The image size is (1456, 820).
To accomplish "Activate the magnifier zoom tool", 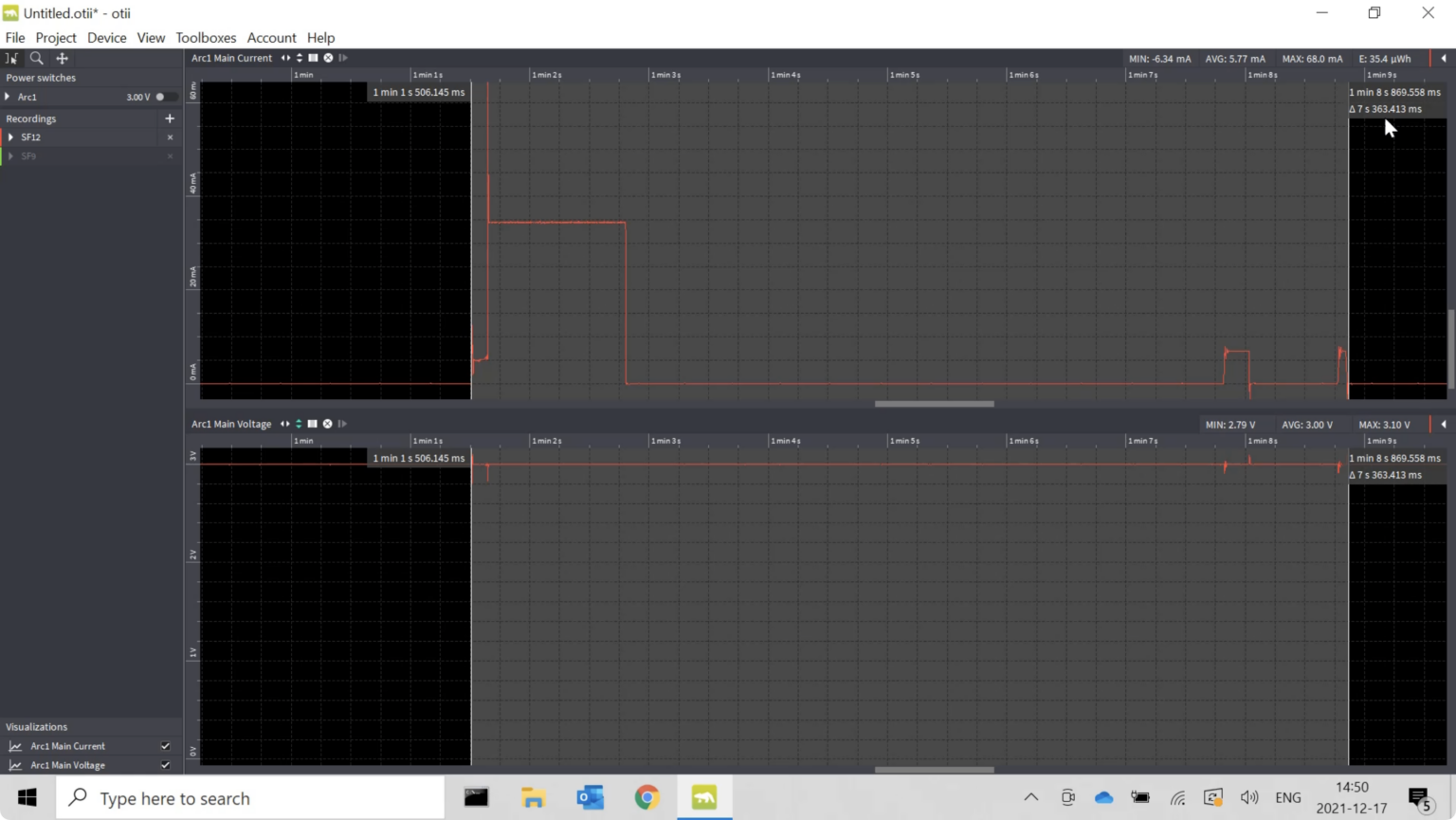I will click(x=37, y=58).
